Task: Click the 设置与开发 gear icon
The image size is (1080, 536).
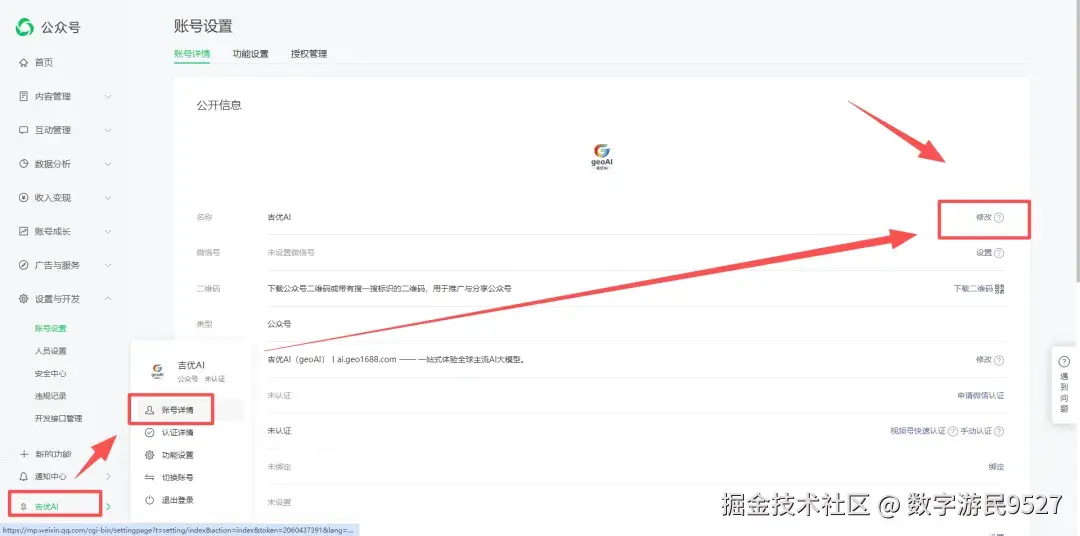Action: (24, 299)
